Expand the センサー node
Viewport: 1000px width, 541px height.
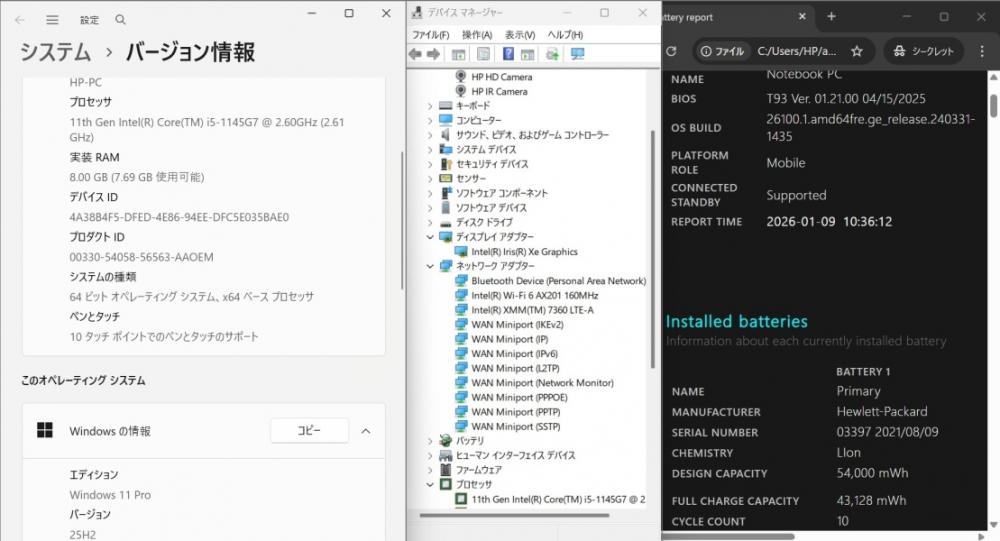430,179
